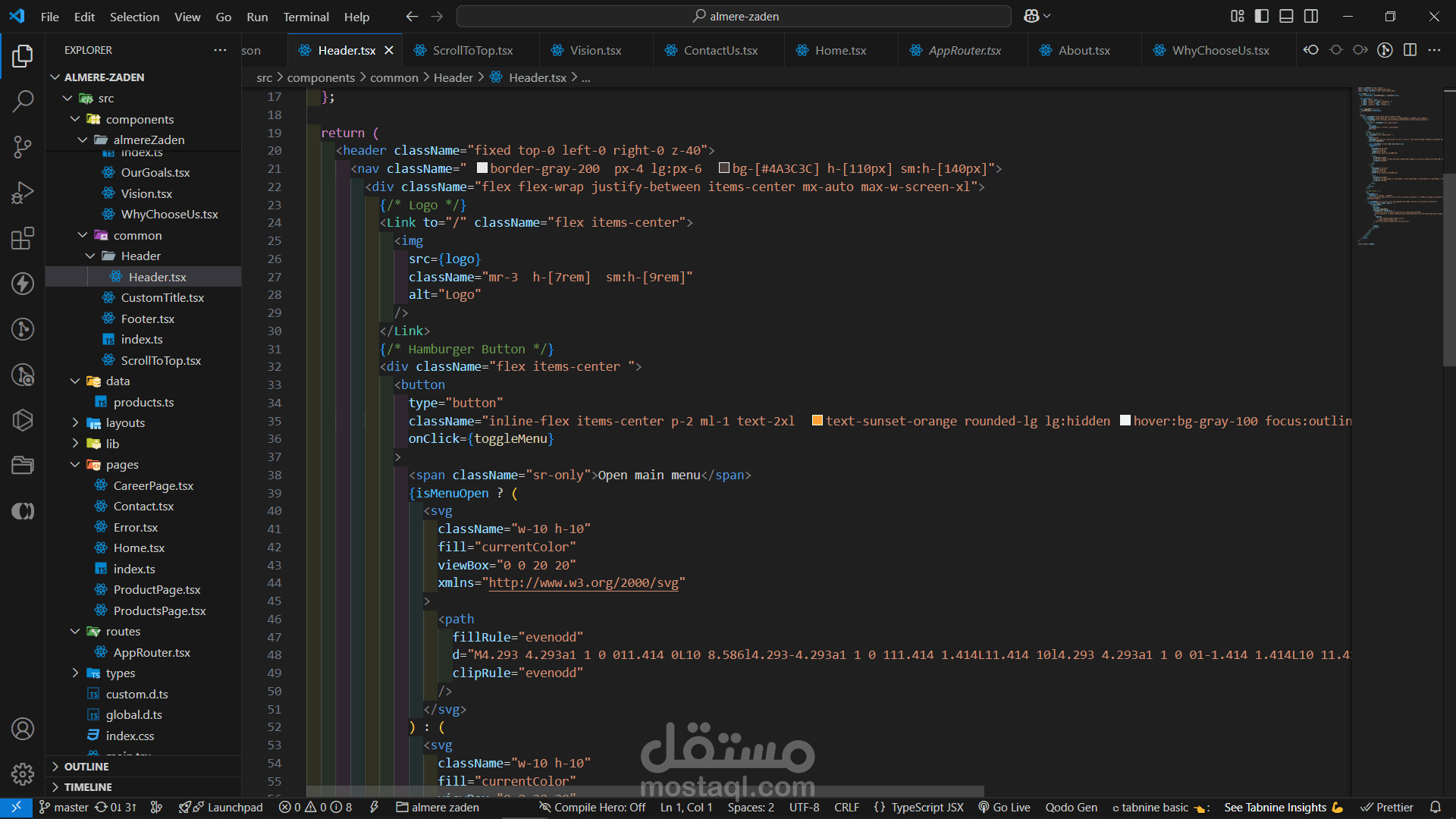The width and height of the screenshot is (1456, 819).
Task: Open the Run and Debug view
Action: [x=23, y=193]
